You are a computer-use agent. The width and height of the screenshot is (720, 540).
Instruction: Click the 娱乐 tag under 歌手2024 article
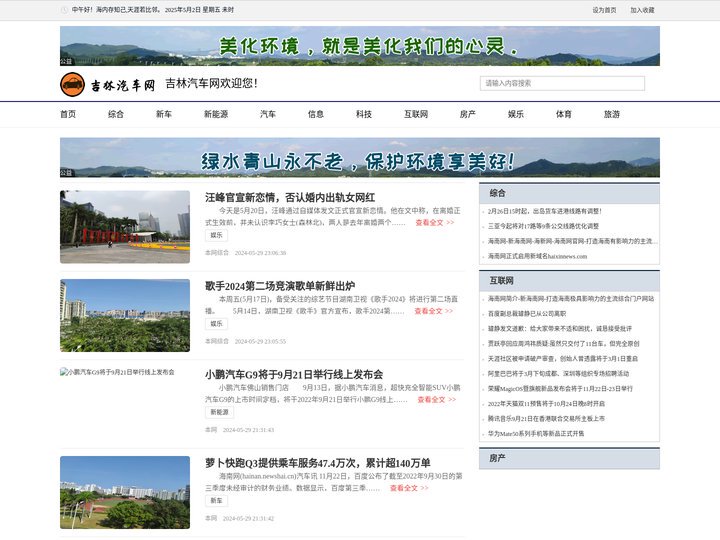[216, 324]
